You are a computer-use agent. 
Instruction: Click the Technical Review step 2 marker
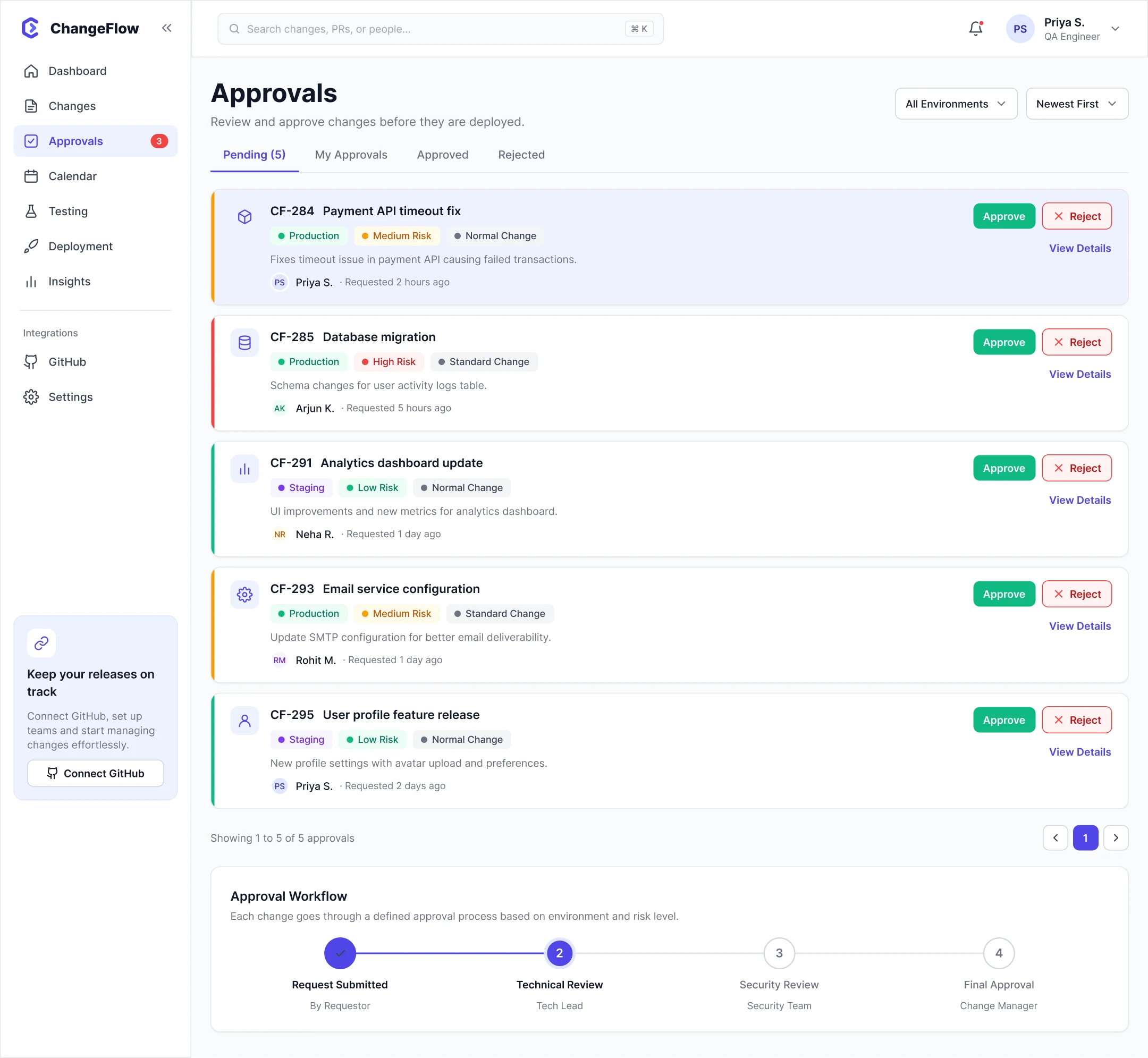tap(560, 953)
